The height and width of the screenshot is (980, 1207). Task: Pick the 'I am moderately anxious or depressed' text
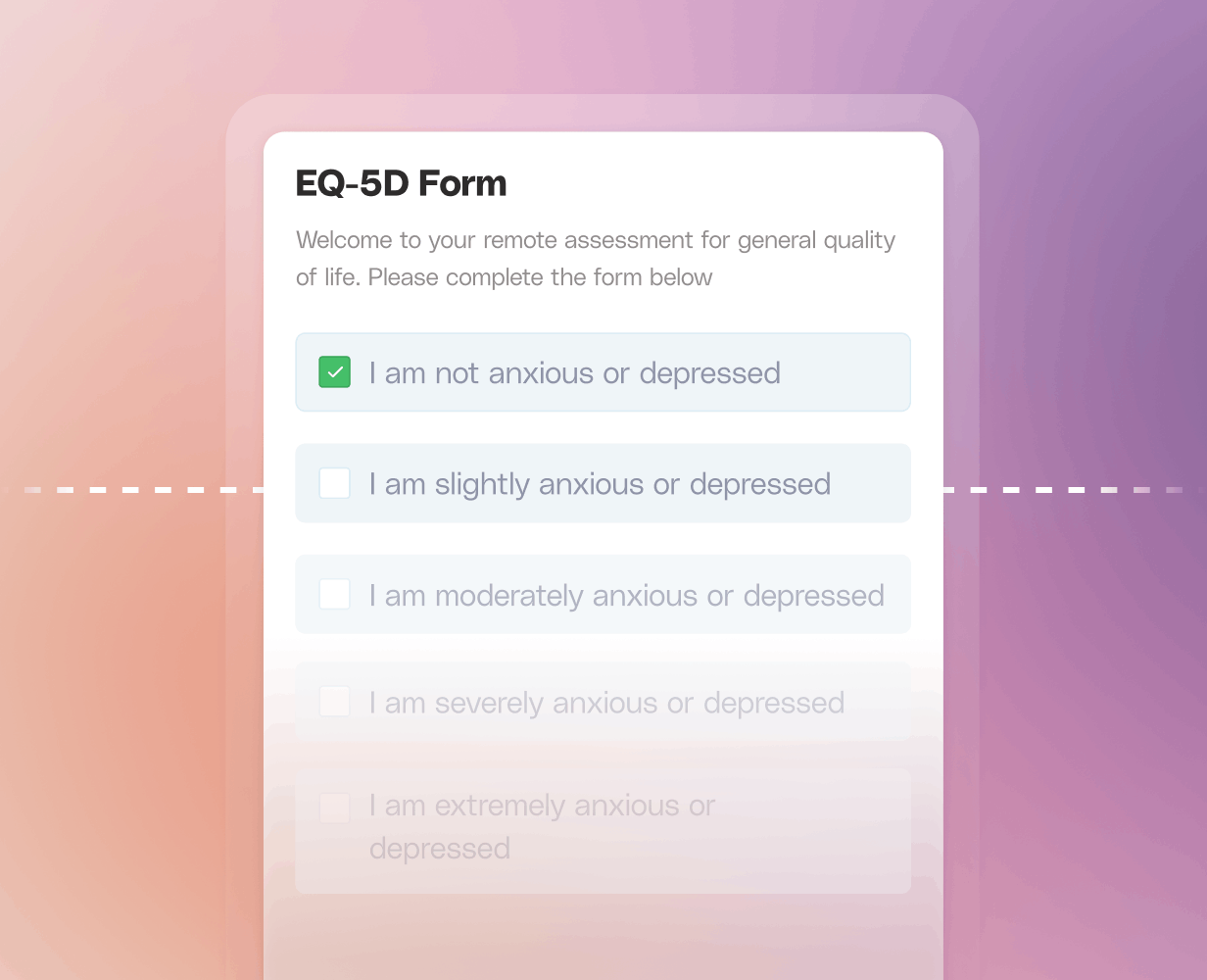(x=627, y=596)
